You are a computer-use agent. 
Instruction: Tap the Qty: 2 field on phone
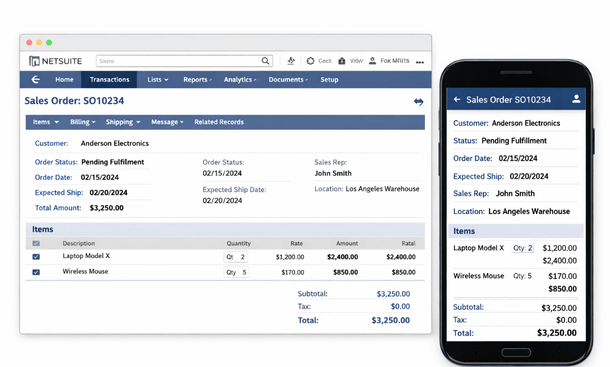[522, 248]
